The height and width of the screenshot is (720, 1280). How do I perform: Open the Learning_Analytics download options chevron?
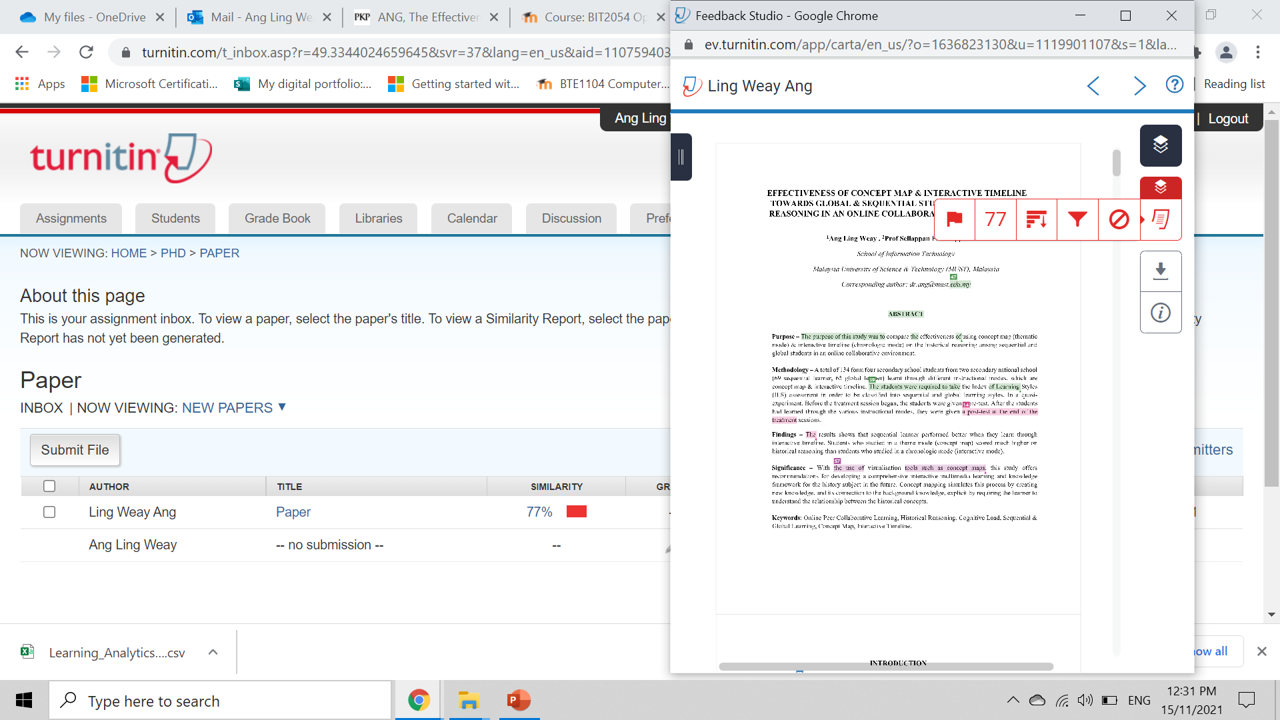[213, 652]
